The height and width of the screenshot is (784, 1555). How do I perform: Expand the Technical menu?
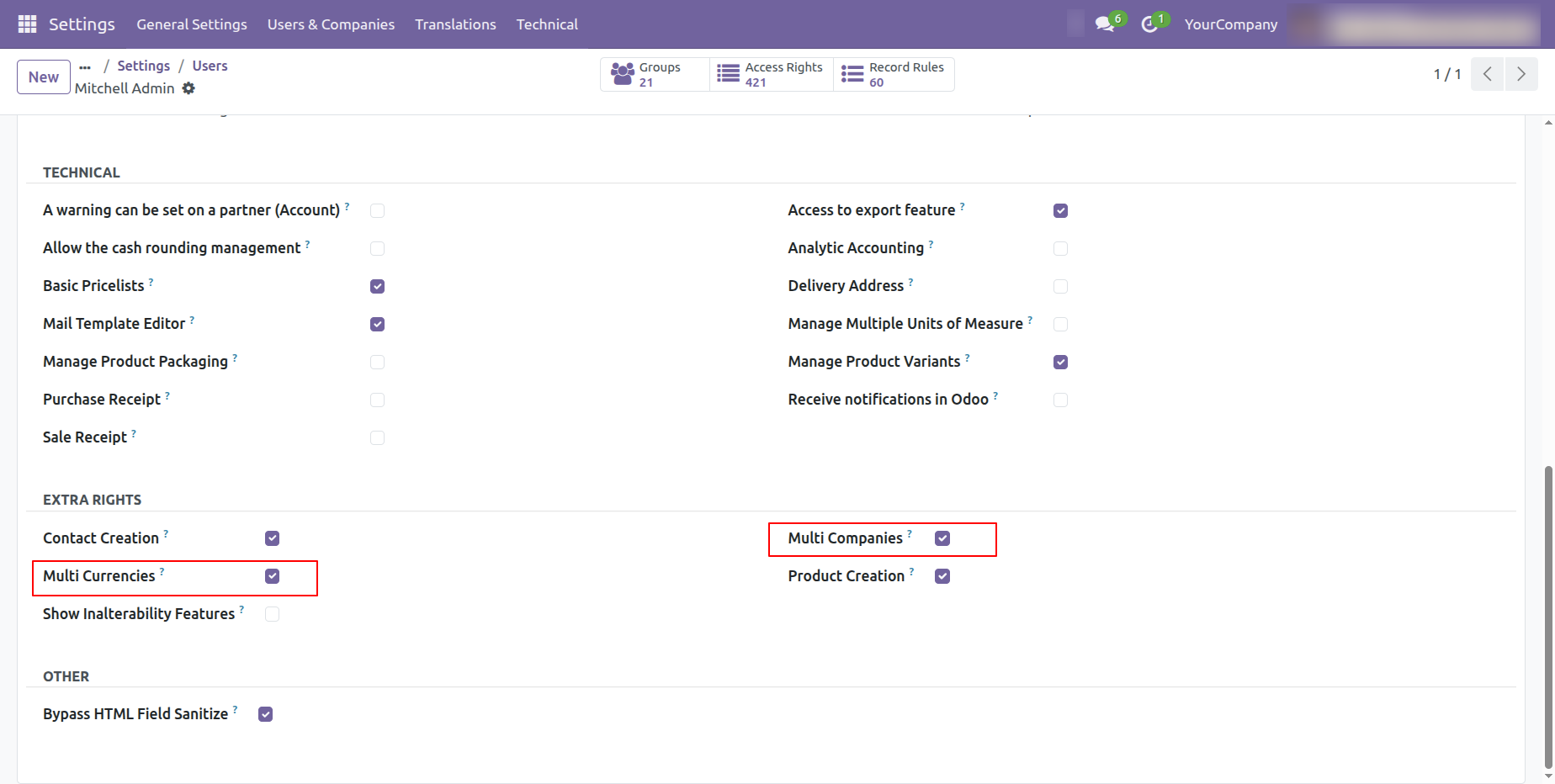point(547,24)
